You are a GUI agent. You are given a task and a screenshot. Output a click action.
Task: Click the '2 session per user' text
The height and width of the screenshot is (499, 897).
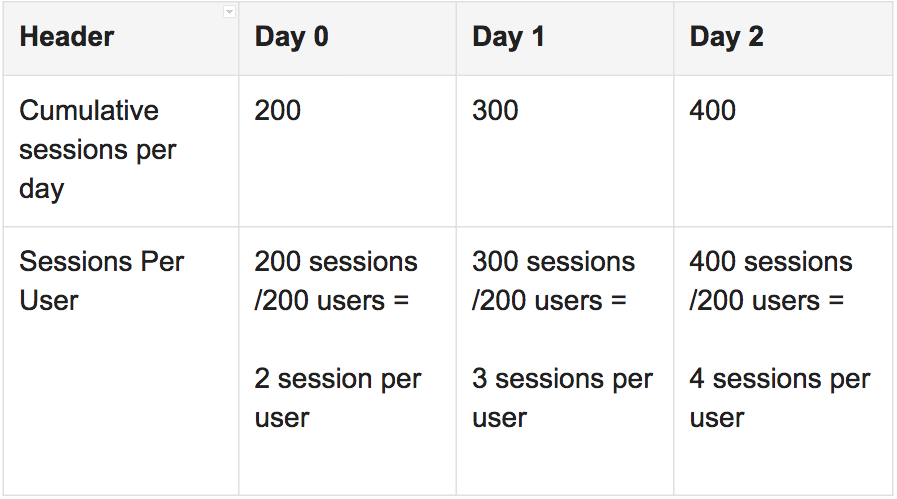[x=338, y=398]
